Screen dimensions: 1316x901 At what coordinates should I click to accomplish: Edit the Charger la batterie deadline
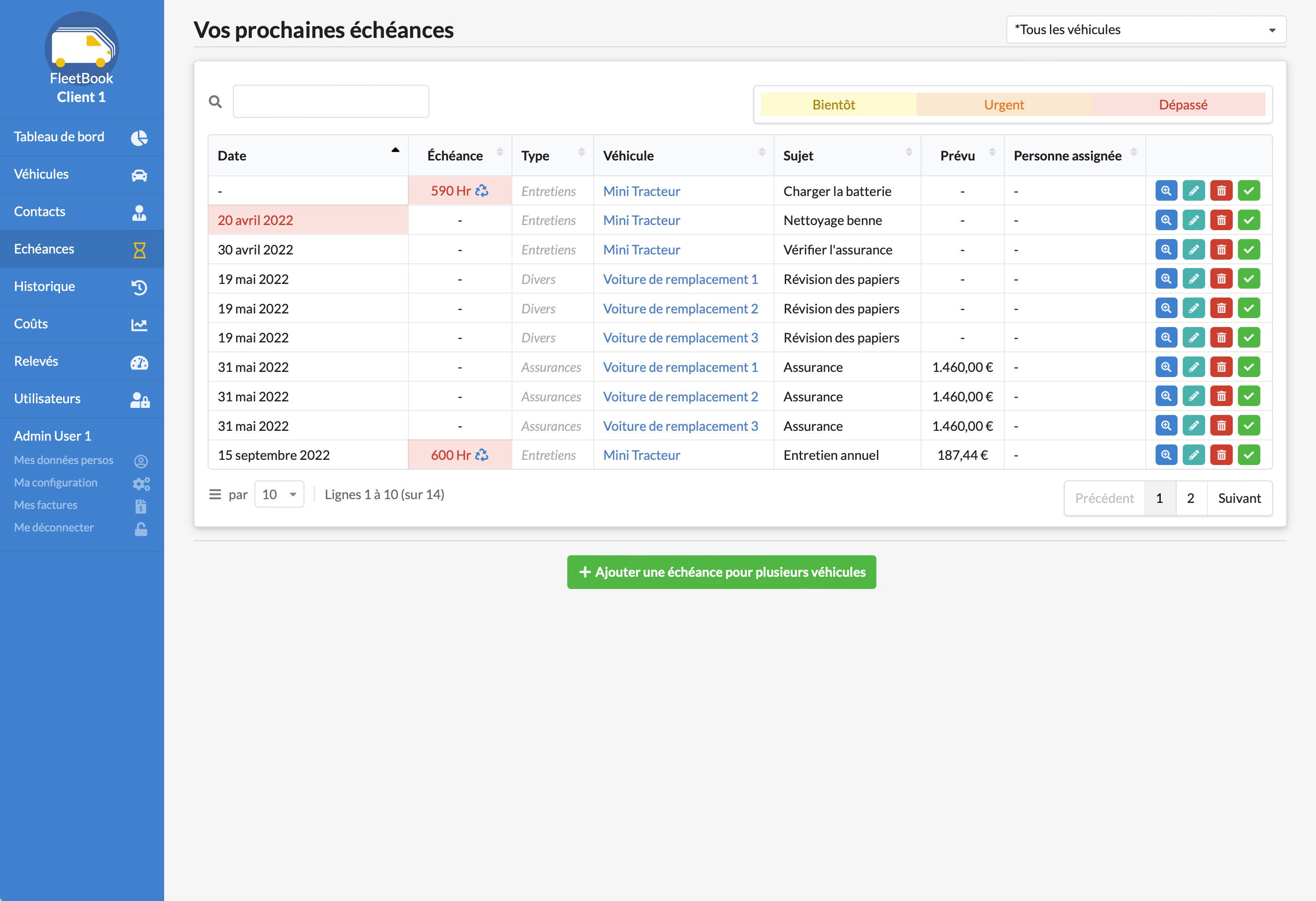pyautogui.click(x=1193, y=191)
